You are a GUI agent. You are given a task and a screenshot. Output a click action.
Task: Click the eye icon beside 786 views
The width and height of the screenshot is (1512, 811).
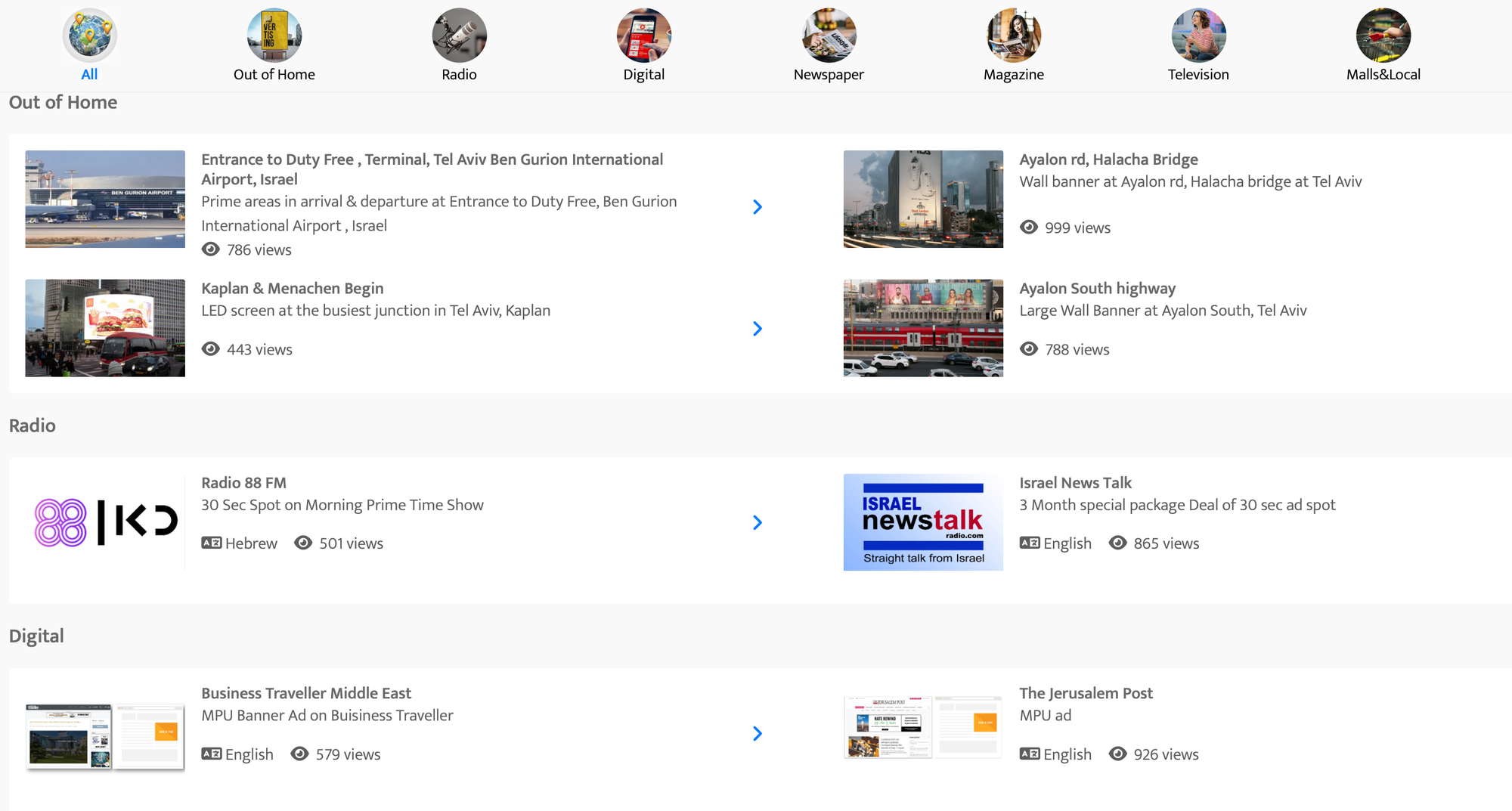click(211, 249)
